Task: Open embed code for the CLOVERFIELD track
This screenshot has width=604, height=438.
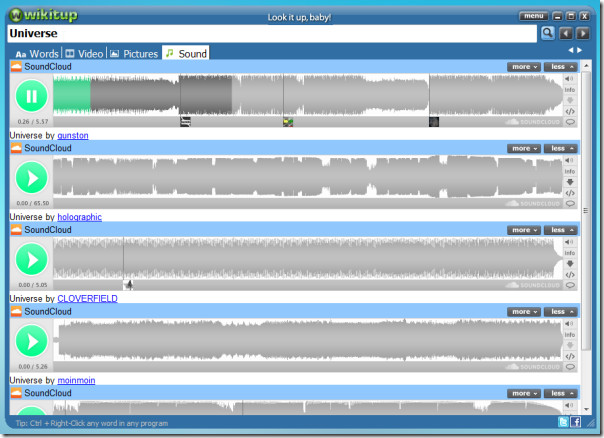Action: tap(570, 275)
